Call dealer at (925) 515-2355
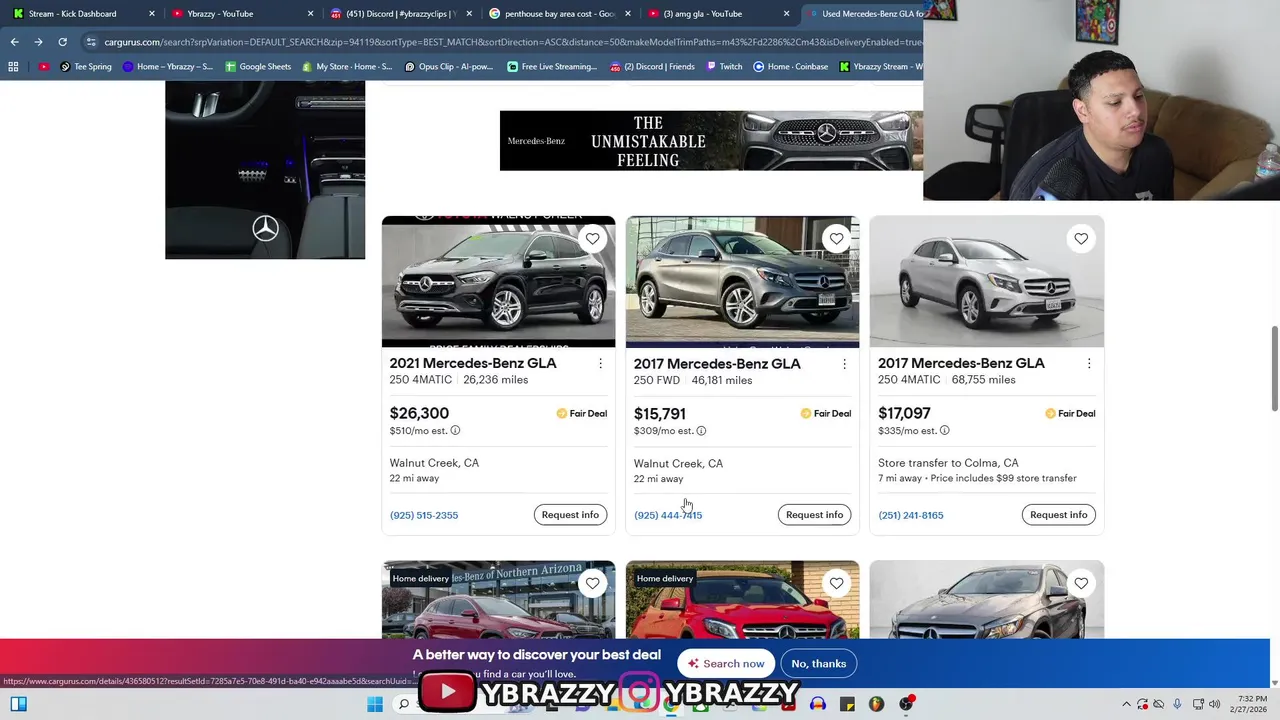This screenshot has height=720, width=1280. coord(424,515)
